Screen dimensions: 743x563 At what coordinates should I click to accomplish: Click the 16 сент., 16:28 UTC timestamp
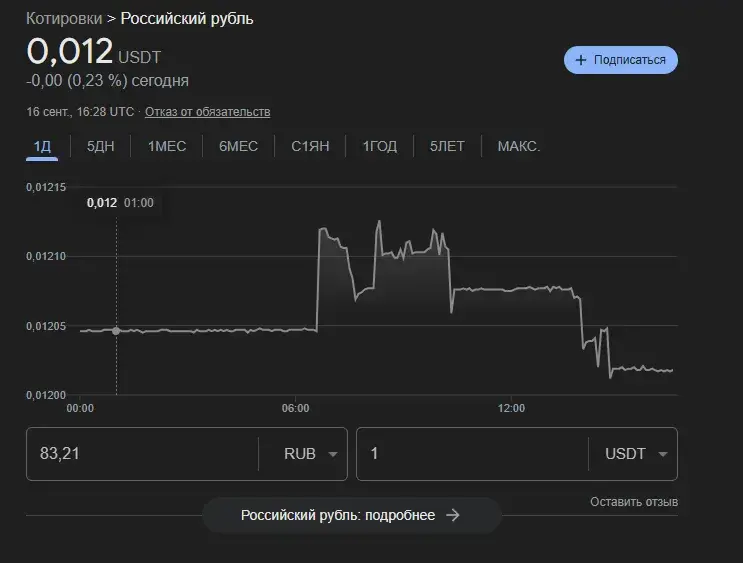pos(80,112)
